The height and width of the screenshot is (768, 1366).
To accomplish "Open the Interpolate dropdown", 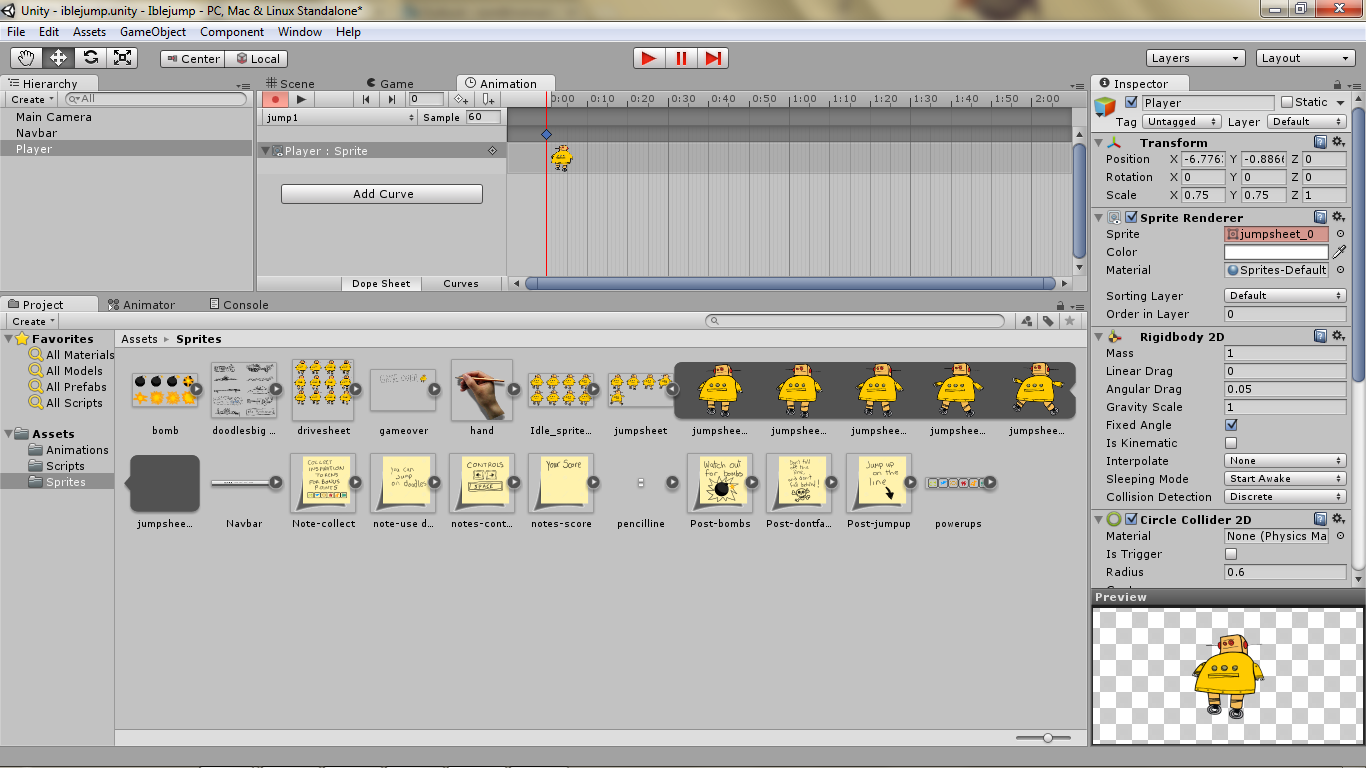I will (1285, 461).
